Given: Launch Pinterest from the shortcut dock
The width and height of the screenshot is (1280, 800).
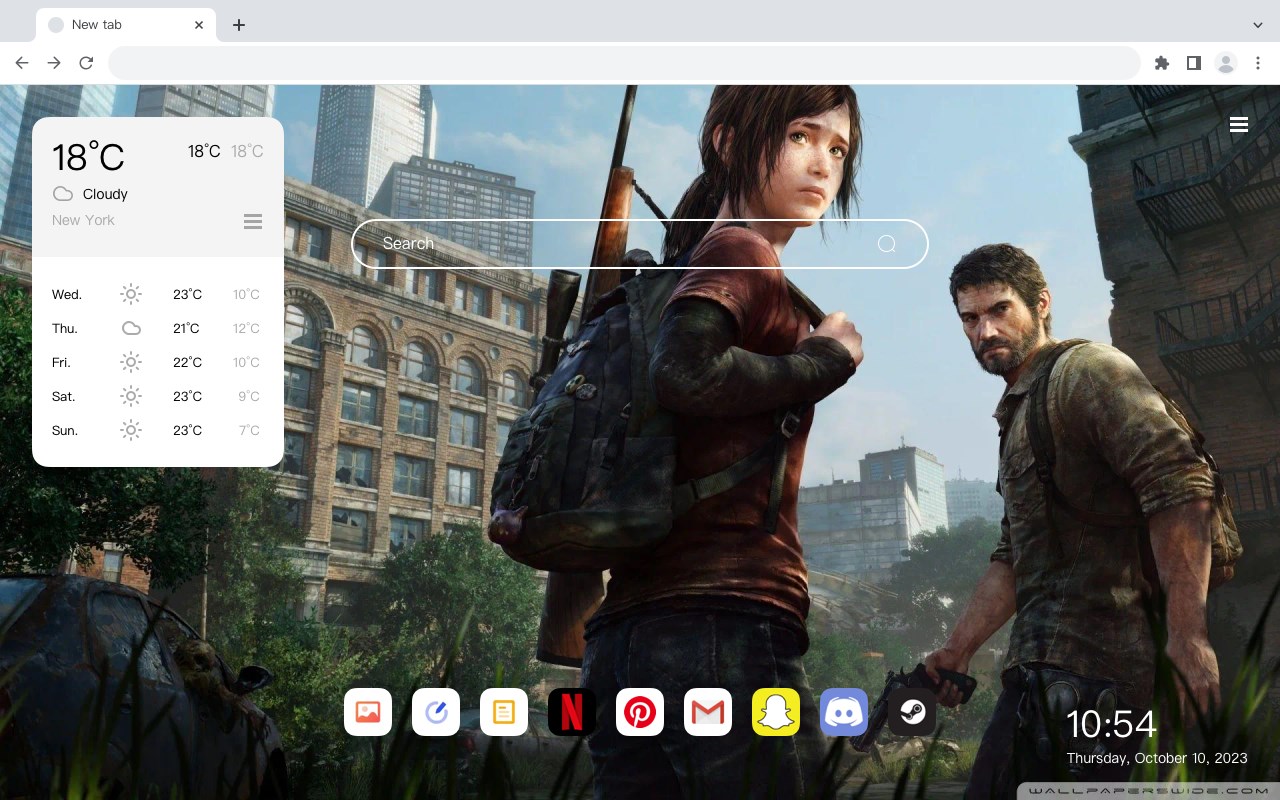Looking at the screenshot, I should 640,712.
